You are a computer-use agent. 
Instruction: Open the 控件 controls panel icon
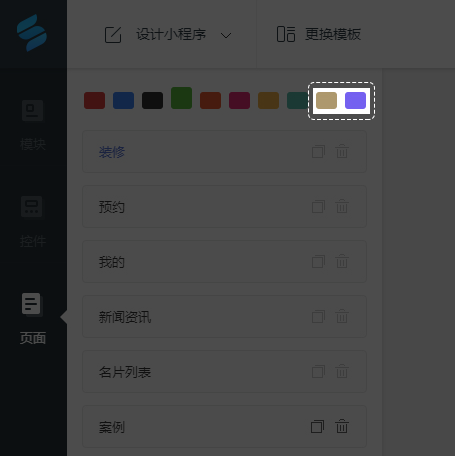tap(32, 207)
